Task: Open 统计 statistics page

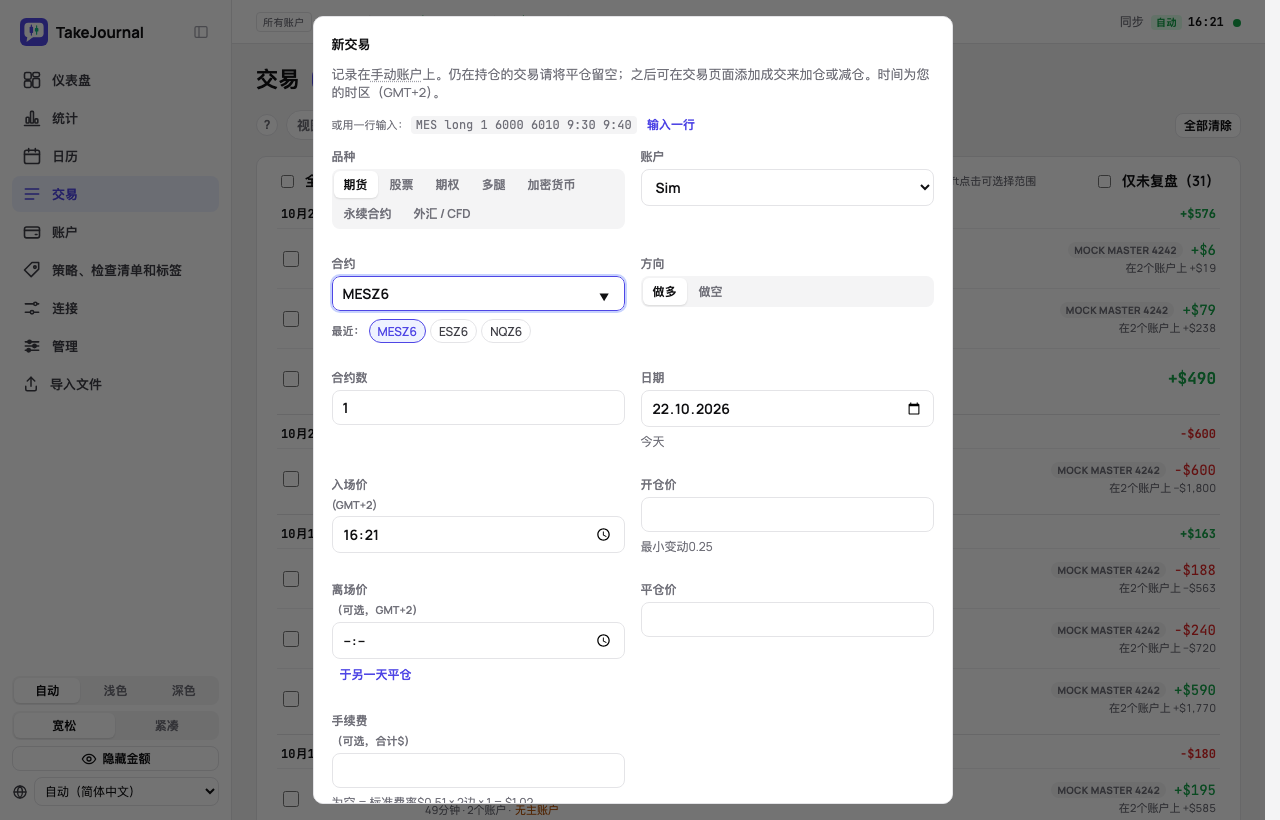Action: tap(115, 118)
